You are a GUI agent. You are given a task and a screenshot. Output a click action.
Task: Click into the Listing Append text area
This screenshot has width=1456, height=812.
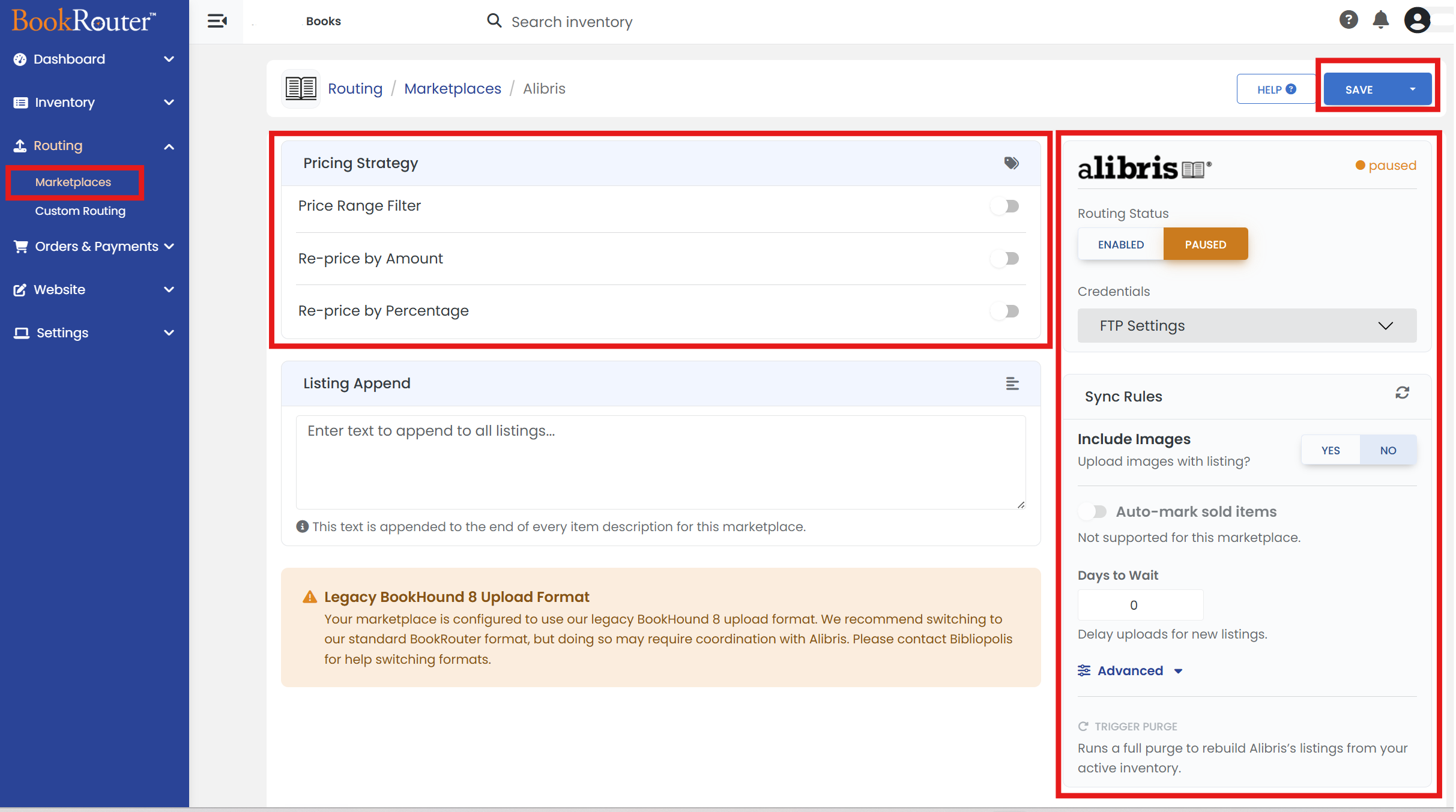coord(660,462)
